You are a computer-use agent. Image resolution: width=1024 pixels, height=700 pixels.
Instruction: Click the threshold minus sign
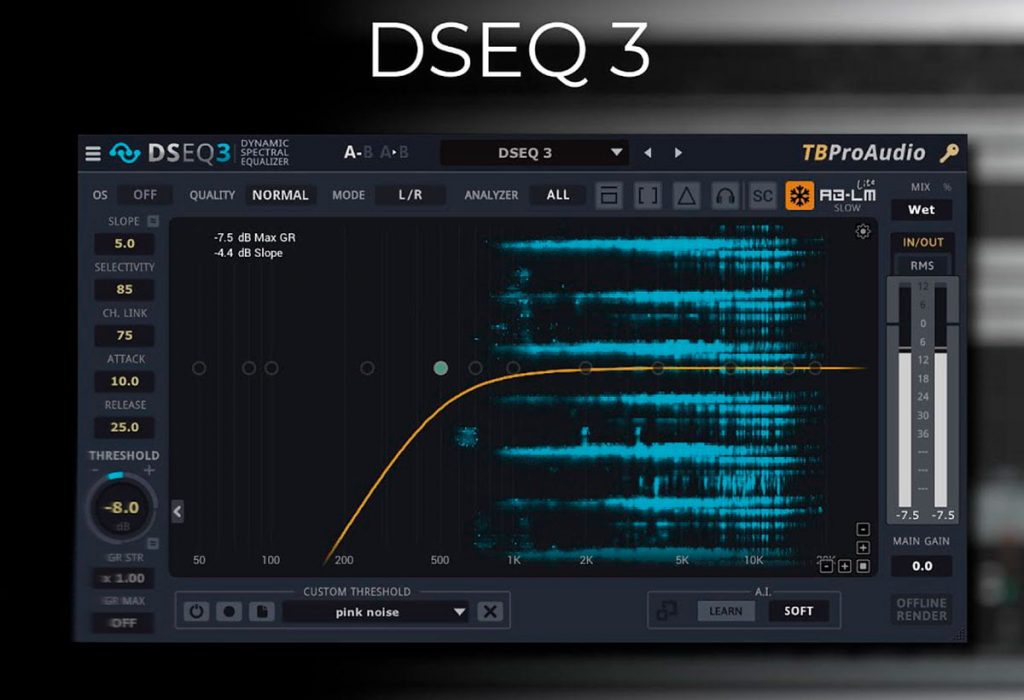(x=95, y=470)
